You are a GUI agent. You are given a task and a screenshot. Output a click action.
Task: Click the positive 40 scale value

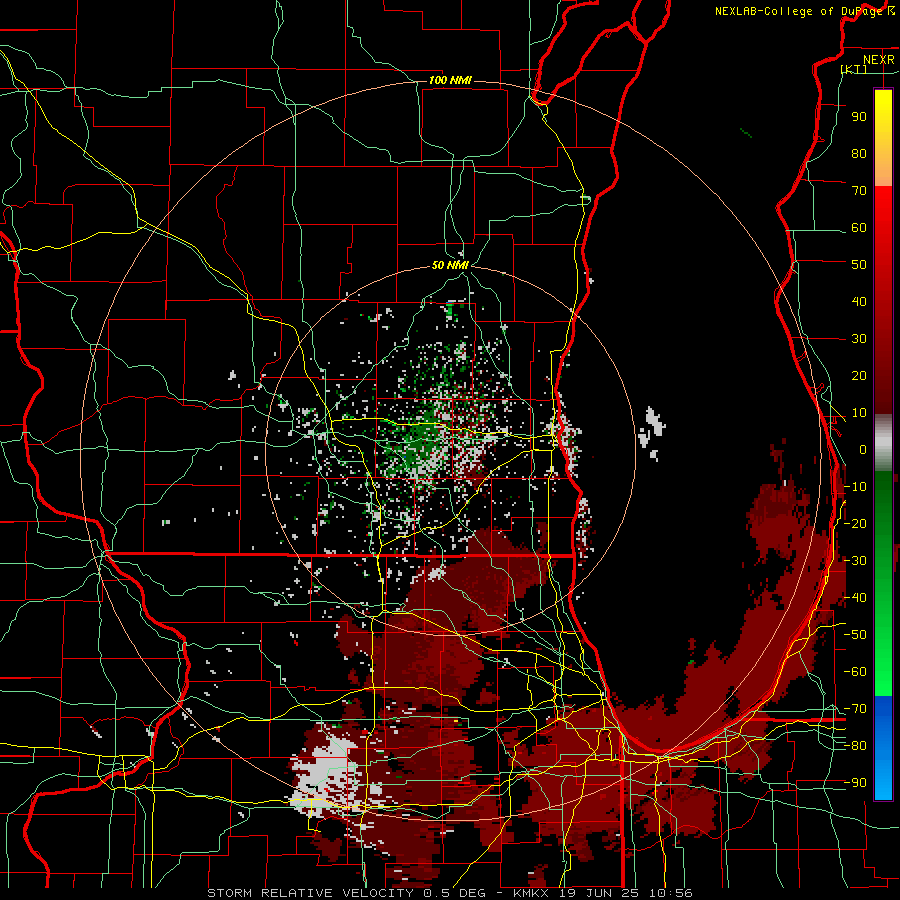859,301
